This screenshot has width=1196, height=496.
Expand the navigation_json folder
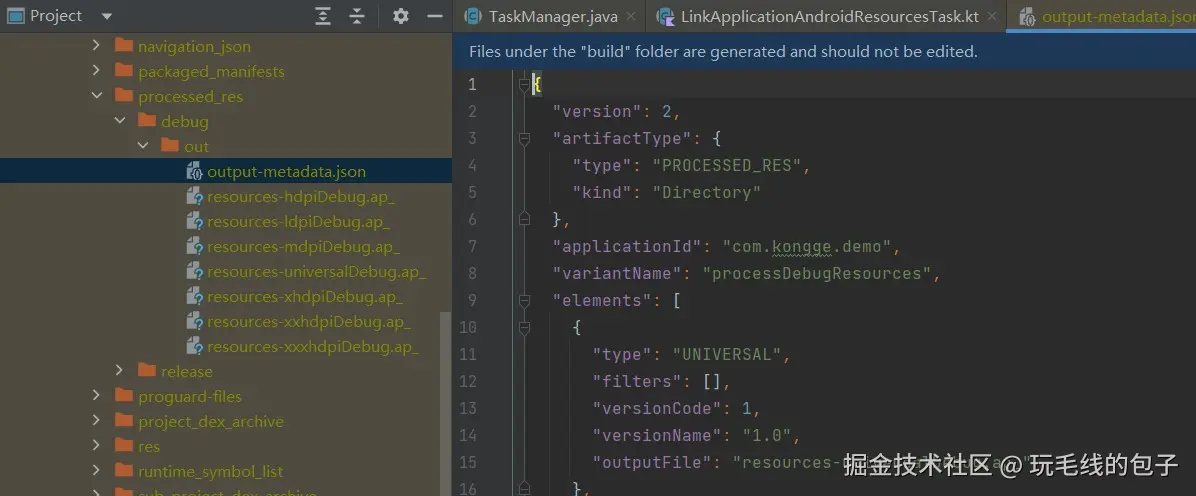[x=96, y=47]
